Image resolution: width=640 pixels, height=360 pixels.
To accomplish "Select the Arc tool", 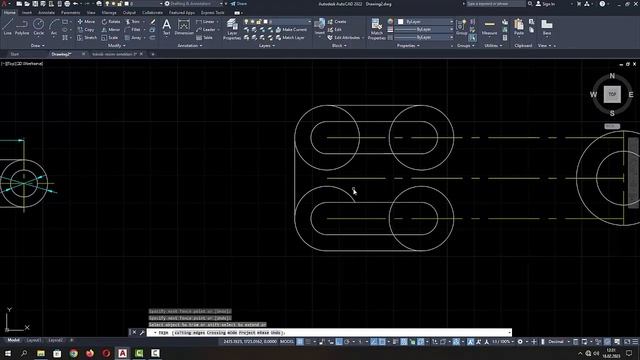I will [x=54, y=27].
